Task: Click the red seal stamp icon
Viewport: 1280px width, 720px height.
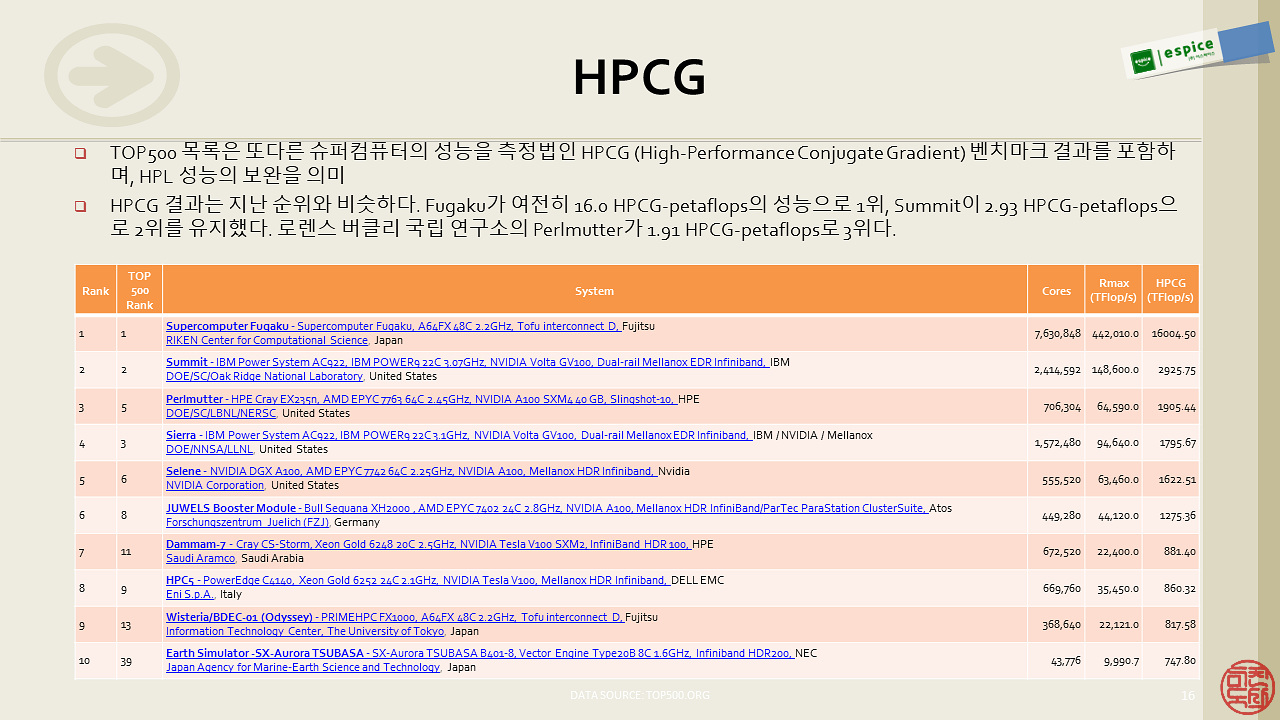Action: (x=1247, y=689)
